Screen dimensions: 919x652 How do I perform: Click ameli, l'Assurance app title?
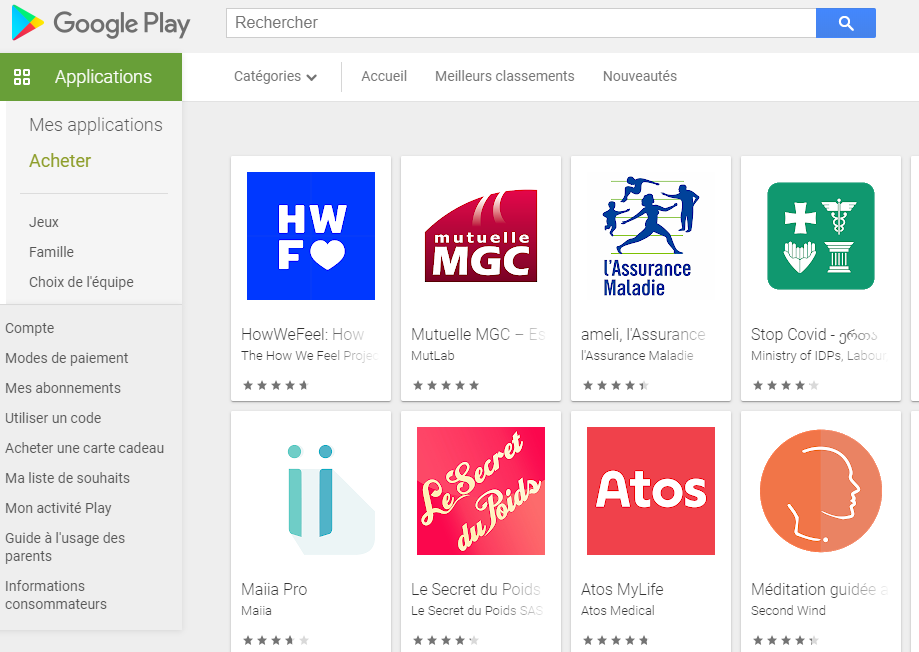(643, 334)
